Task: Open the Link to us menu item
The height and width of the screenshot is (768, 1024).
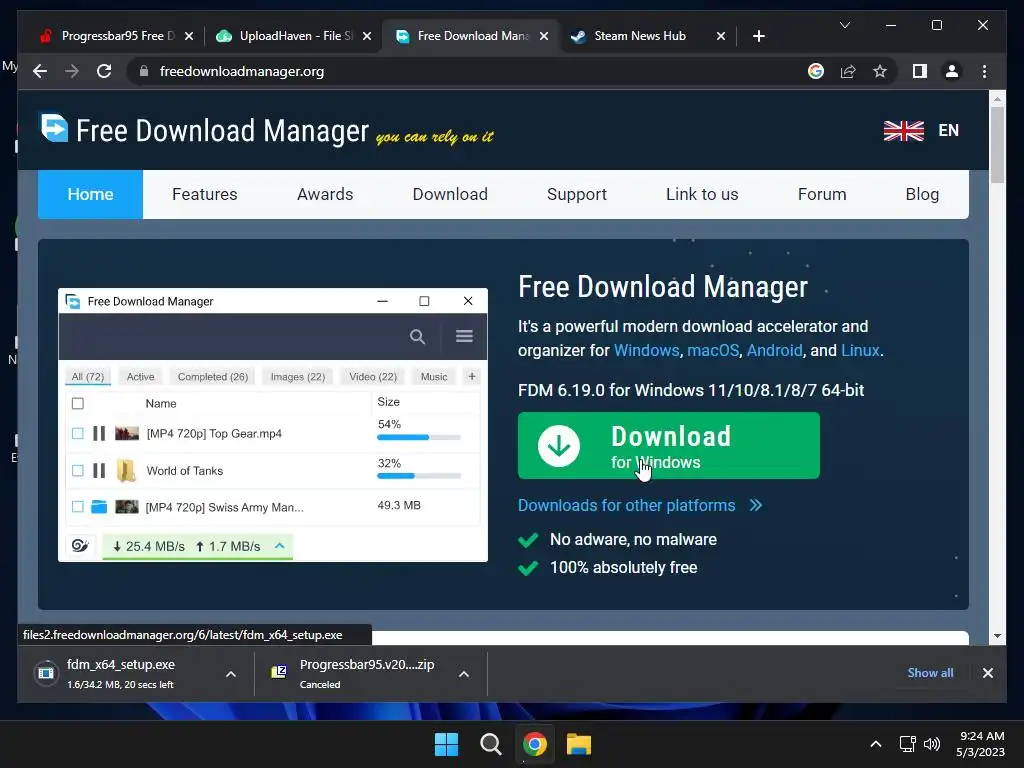Action: click(x=702, y=194)
